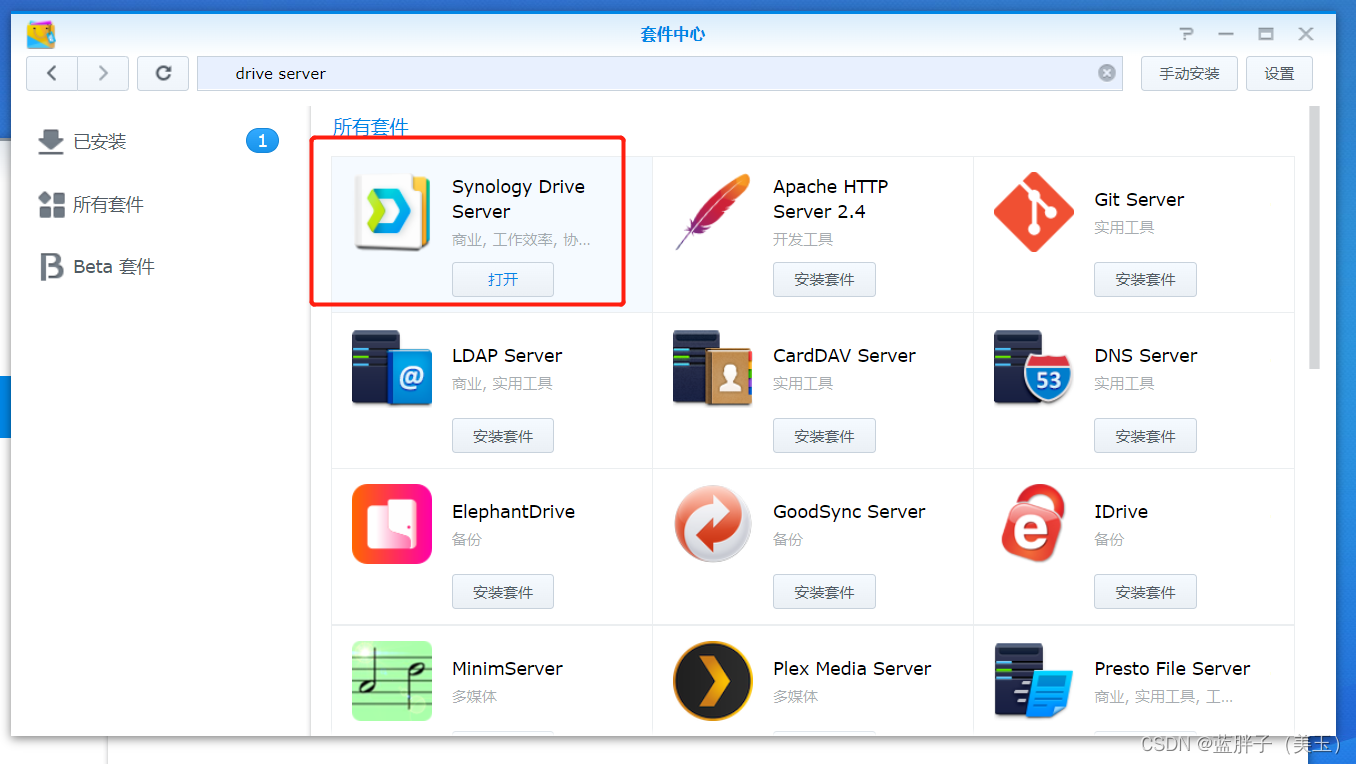Click the LDAP Server title text
The image size is (1356, 764).
507,355
